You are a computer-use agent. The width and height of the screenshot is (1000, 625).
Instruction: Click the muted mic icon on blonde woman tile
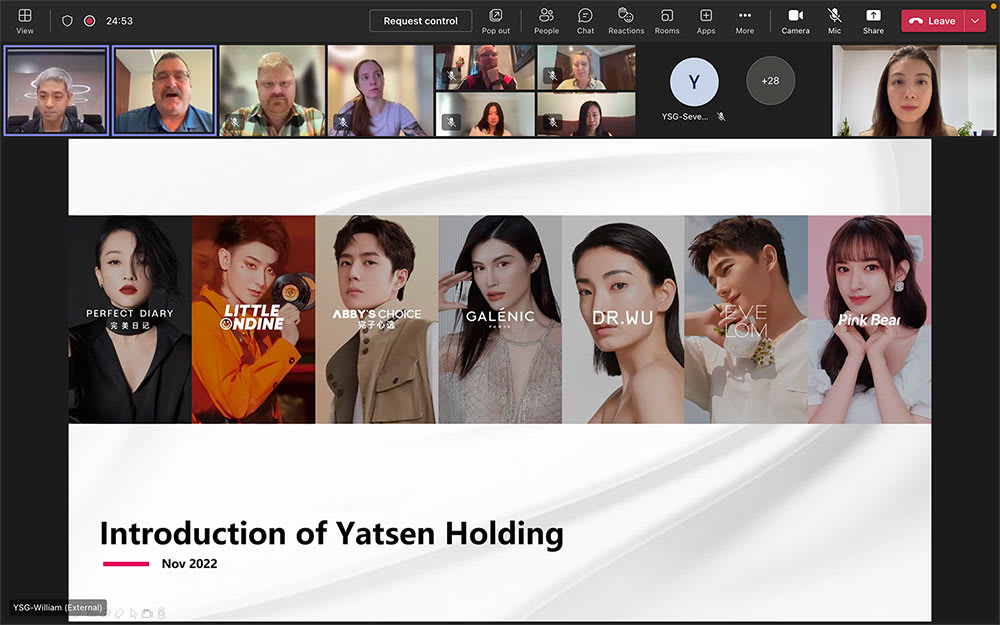pos(552,76)
